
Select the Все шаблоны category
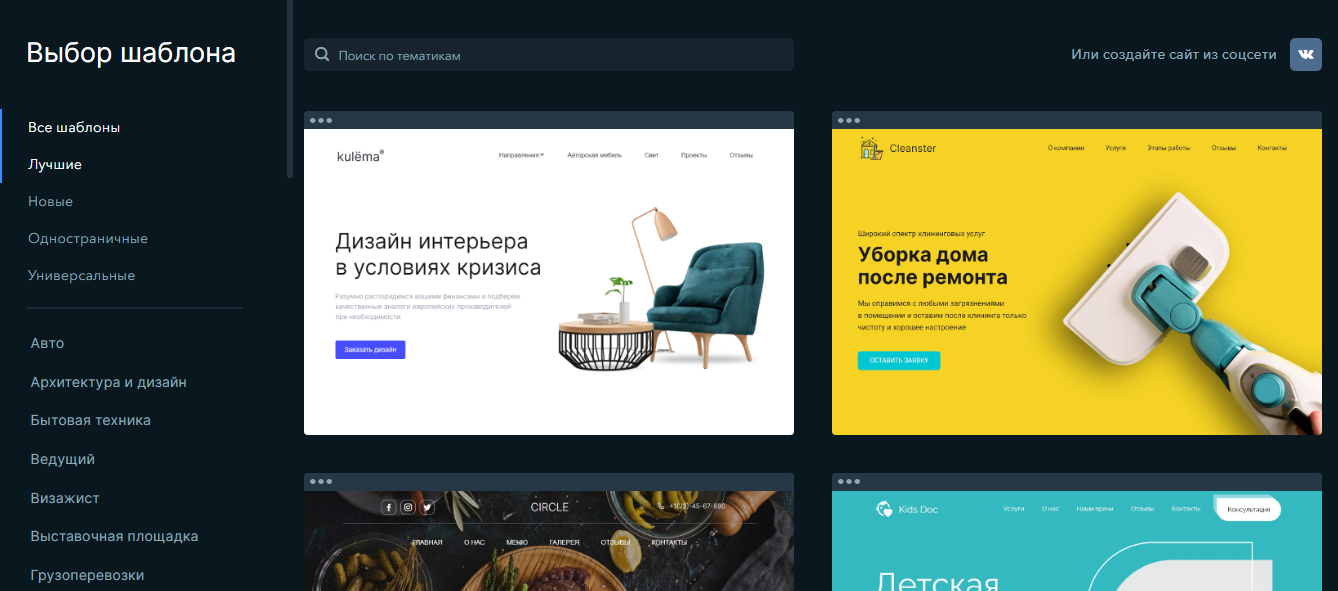tap(74, 127)
